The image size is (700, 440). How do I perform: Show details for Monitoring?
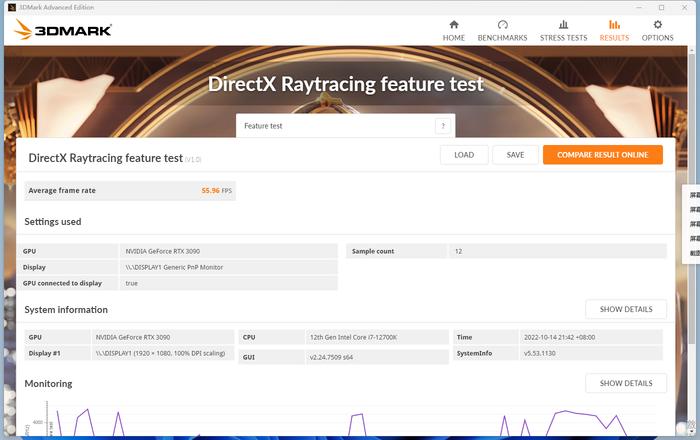[x=625, y=383]
